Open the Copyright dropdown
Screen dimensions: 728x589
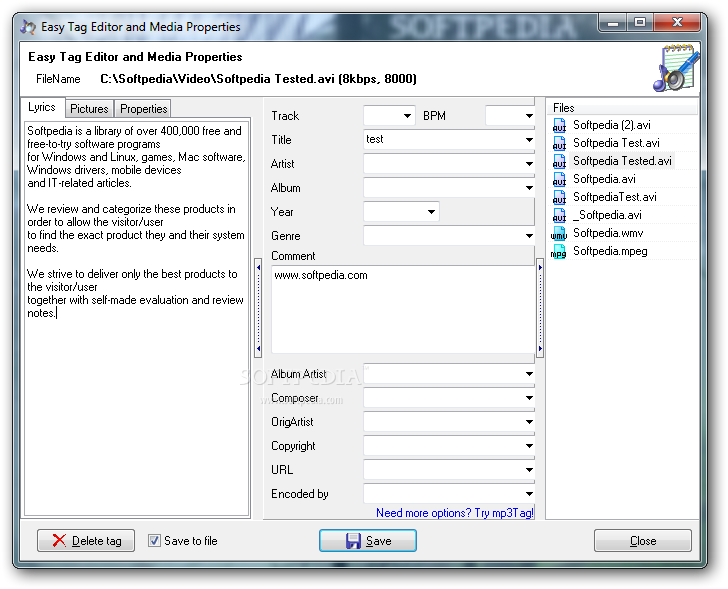pos(529,446)
